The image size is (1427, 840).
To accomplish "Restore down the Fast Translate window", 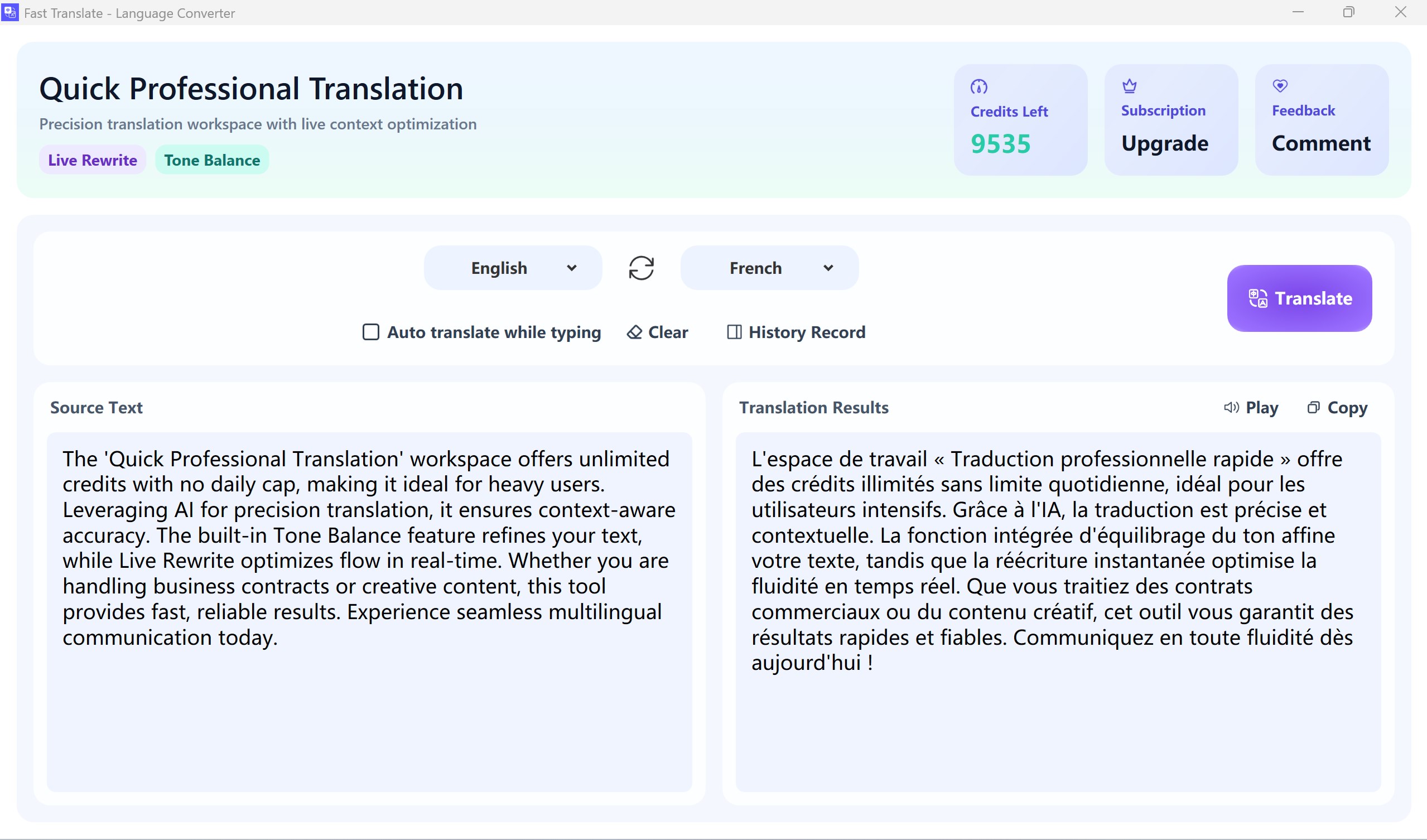I will tap(1348, 12).
